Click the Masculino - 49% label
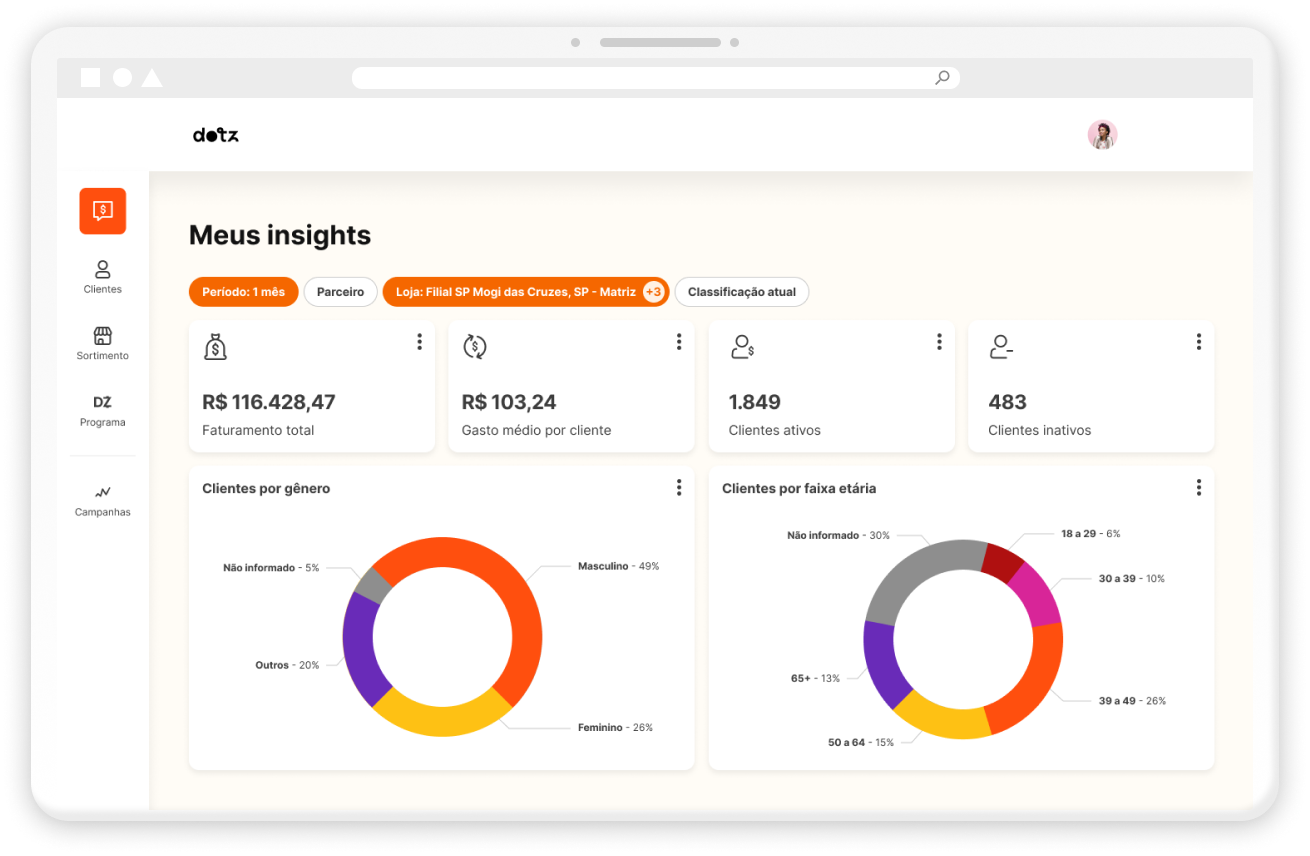Viewport: 1310px width, 856px height. [618, 566]
